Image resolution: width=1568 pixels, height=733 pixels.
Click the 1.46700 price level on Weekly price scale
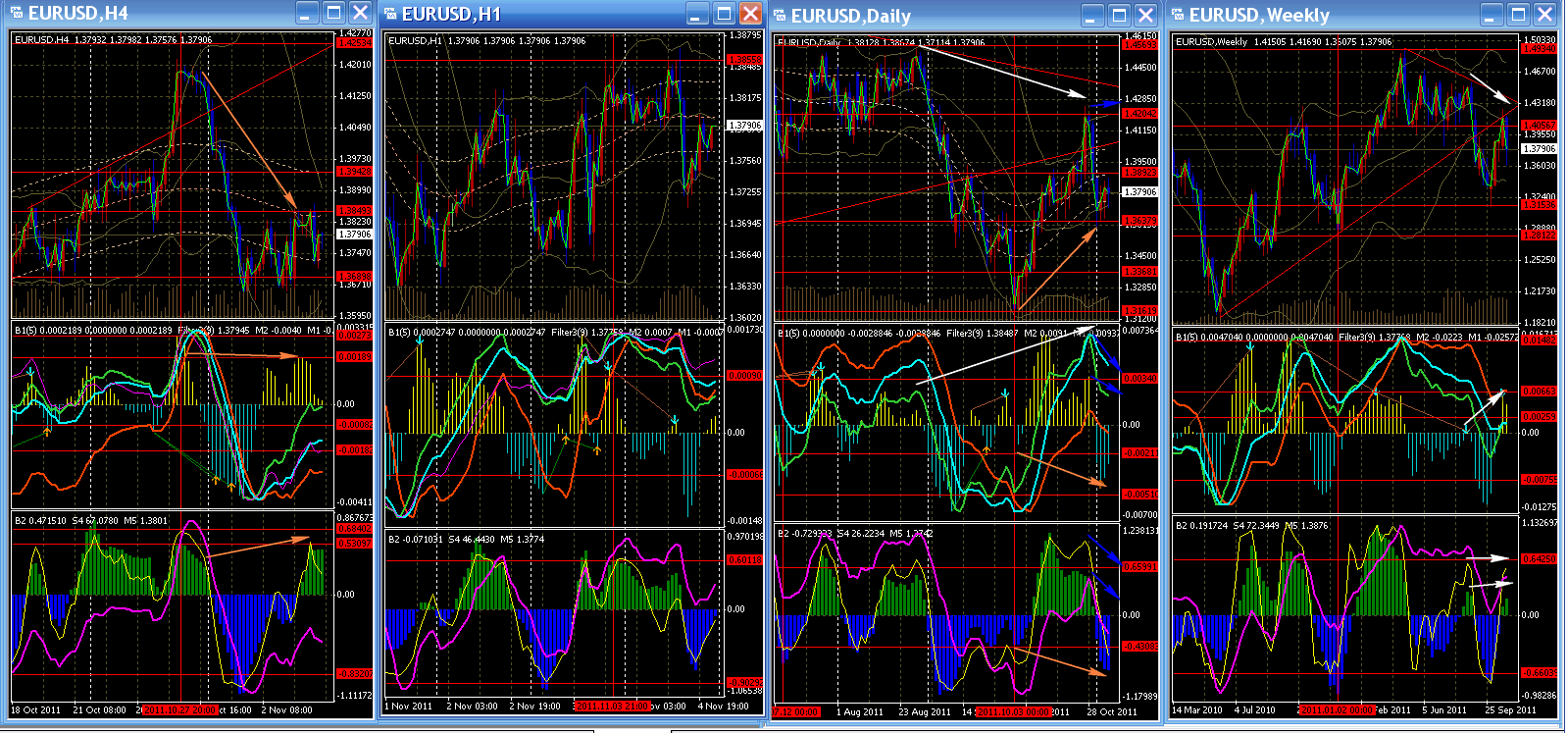(x=1540, y=72)
